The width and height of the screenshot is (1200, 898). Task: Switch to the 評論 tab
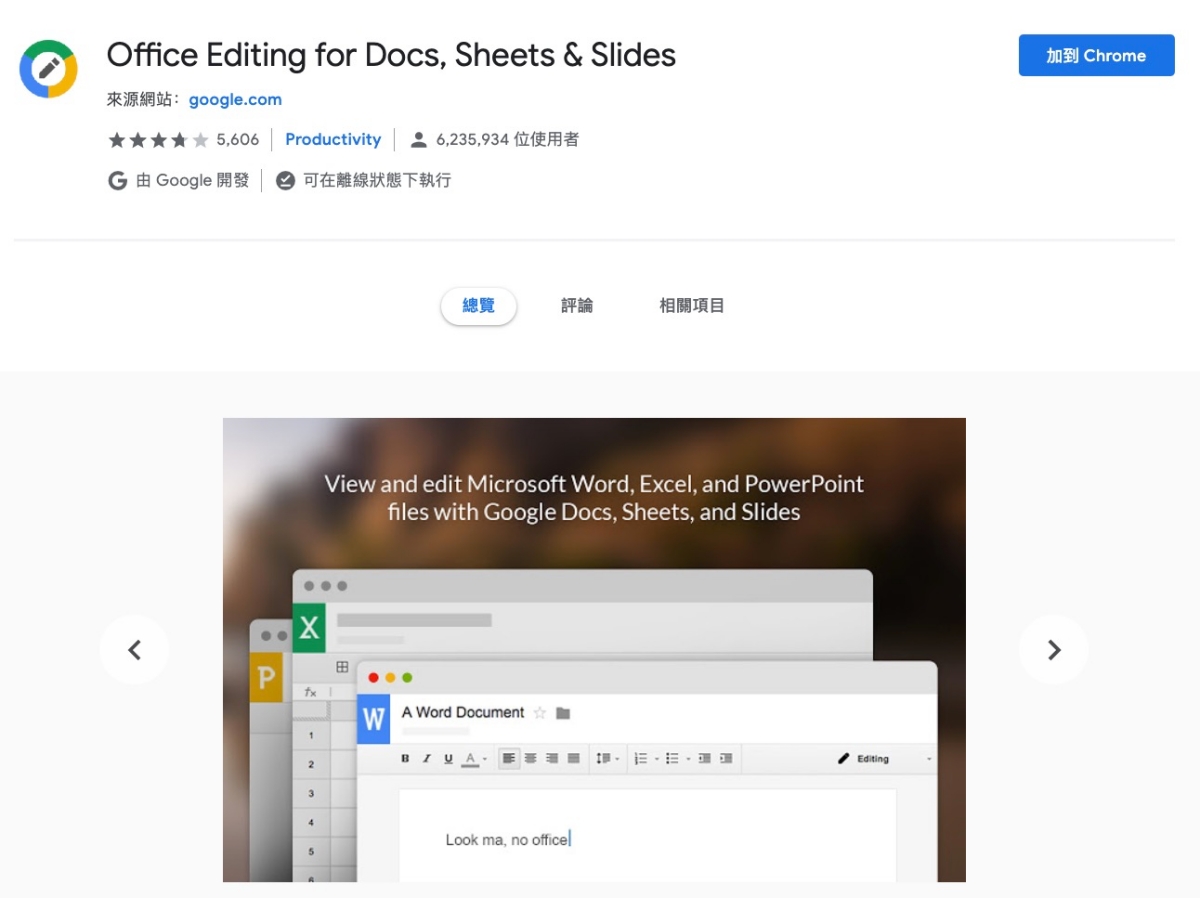[x=576, y=306]
